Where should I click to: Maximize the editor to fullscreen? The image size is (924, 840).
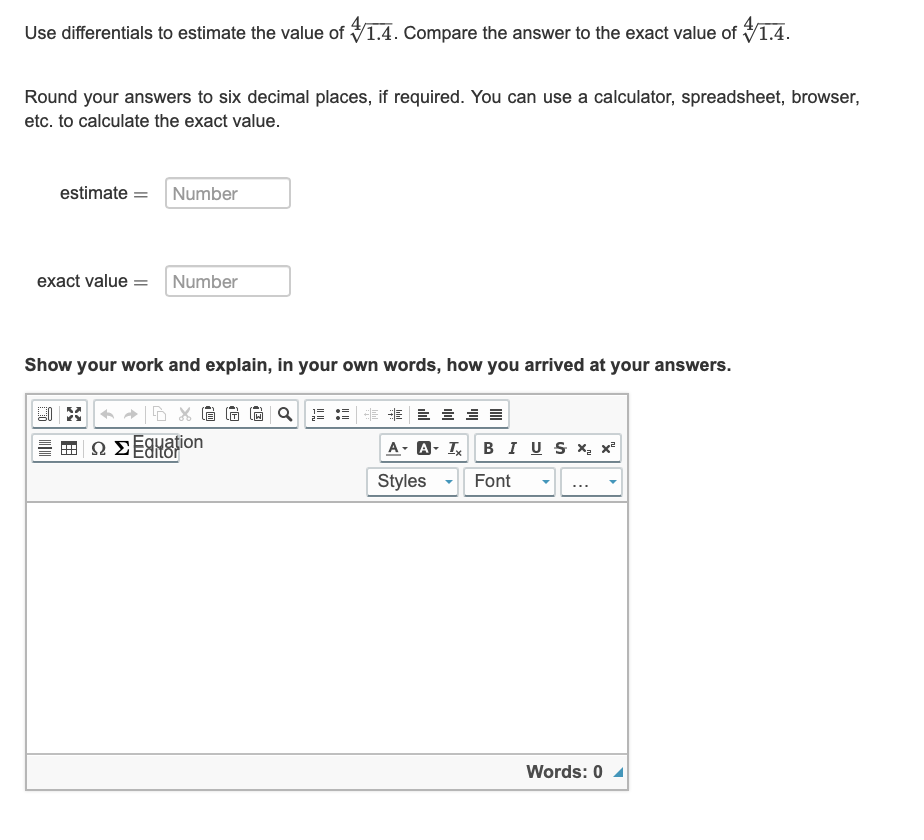click(x=72, y=413)
